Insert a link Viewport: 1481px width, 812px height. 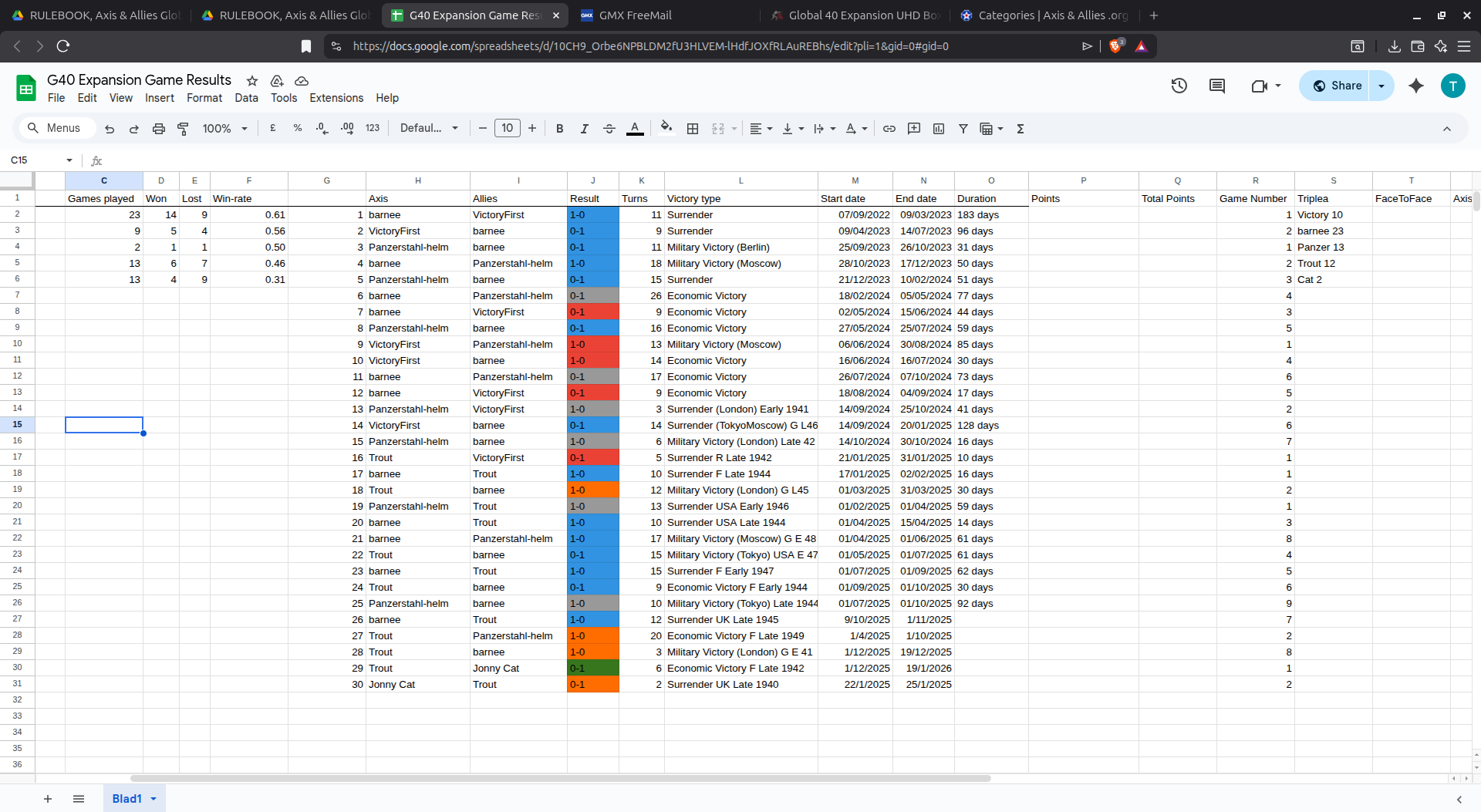point(889,129)
